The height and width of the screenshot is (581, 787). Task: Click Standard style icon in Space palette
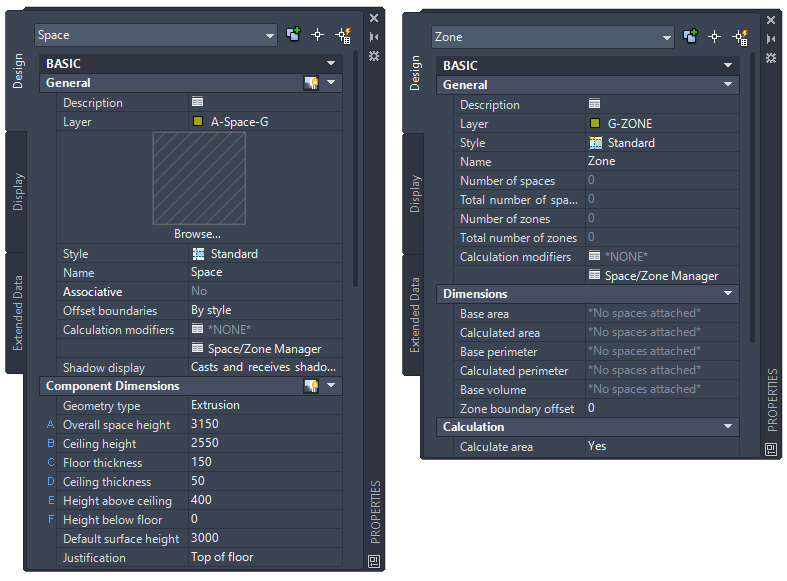pyautogui.click(x=198, y=254)
